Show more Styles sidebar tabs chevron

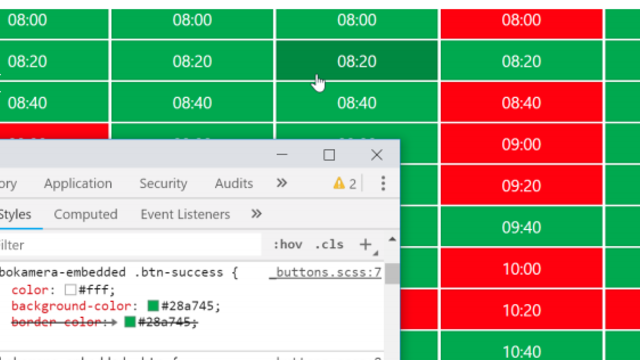click(x=256, y=214)
